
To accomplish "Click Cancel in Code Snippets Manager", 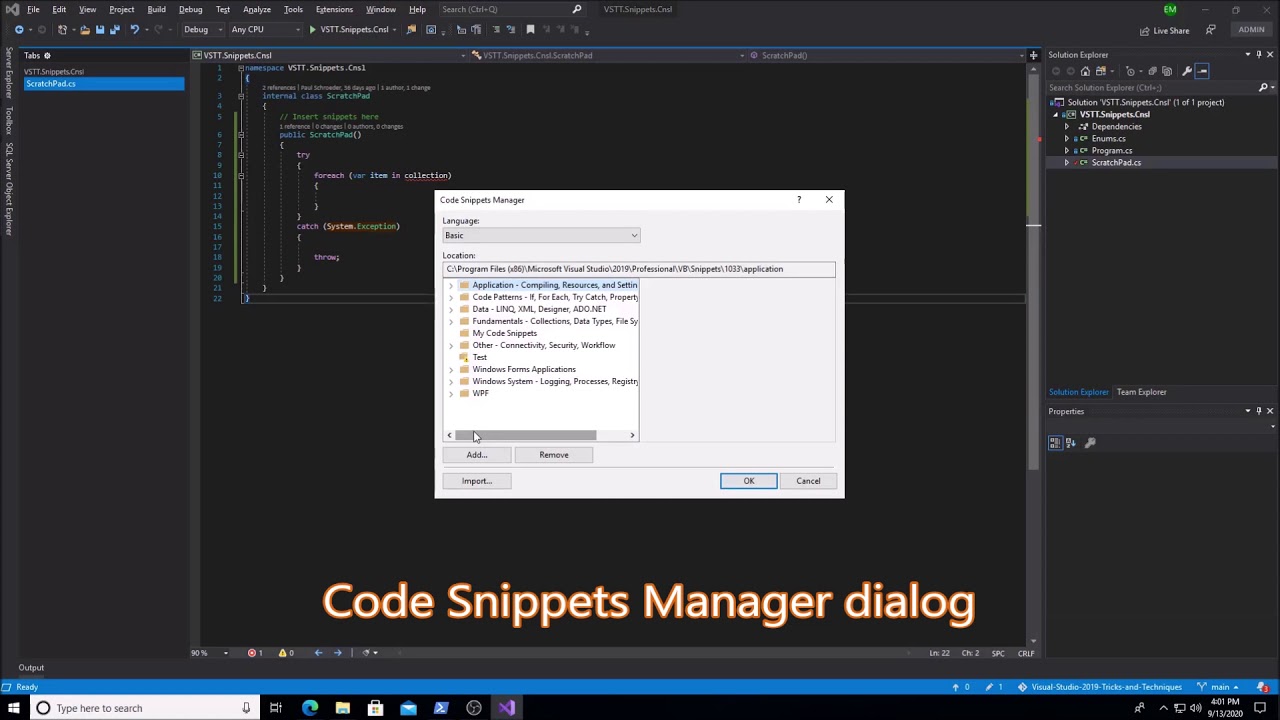I will pyautogui.click(x=808, y=481).
